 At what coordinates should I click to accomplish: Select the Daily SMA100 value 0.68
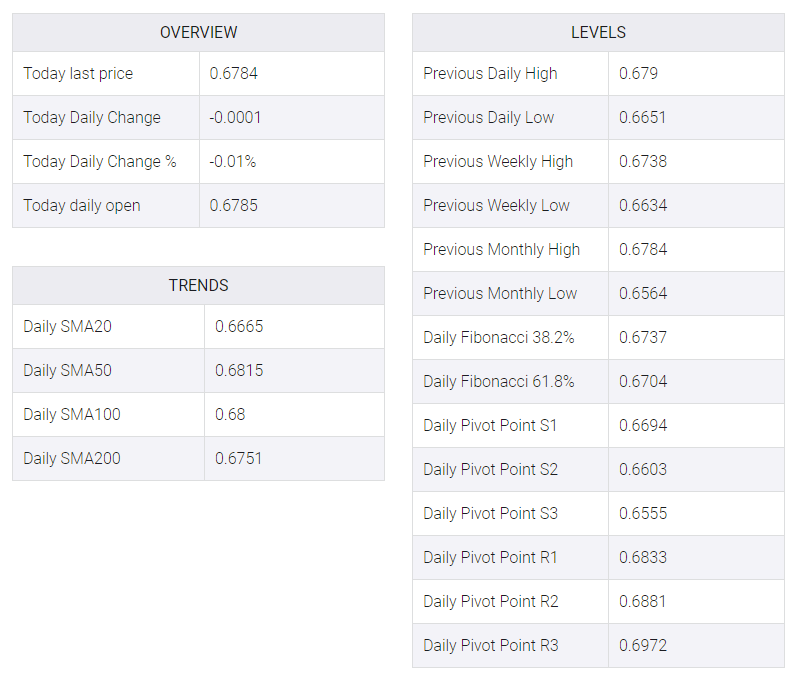(230, 414)
